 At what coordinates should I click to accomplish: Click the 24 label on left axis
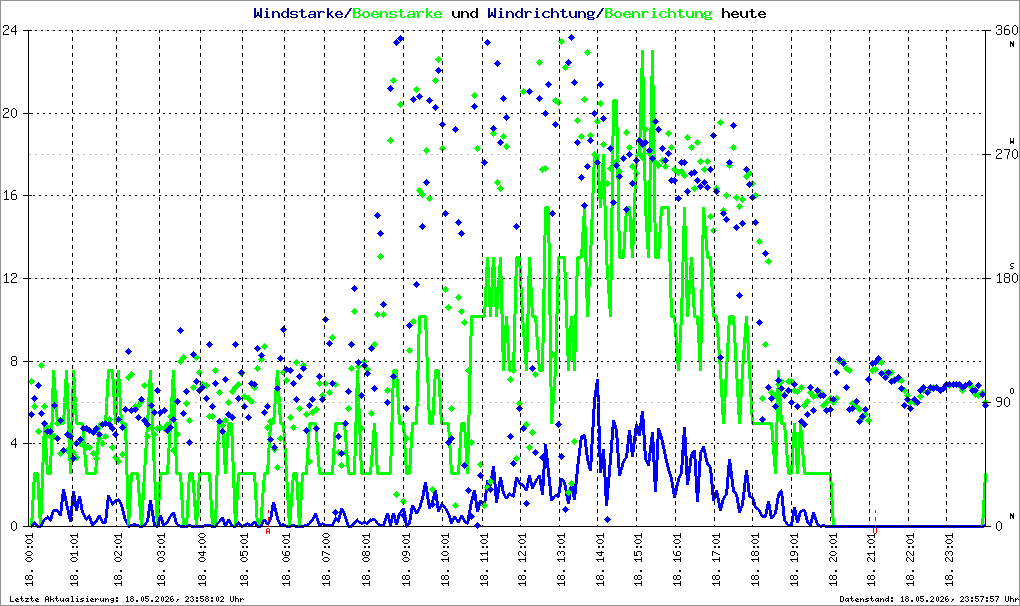pyautogui.click(x=10, y=30)
